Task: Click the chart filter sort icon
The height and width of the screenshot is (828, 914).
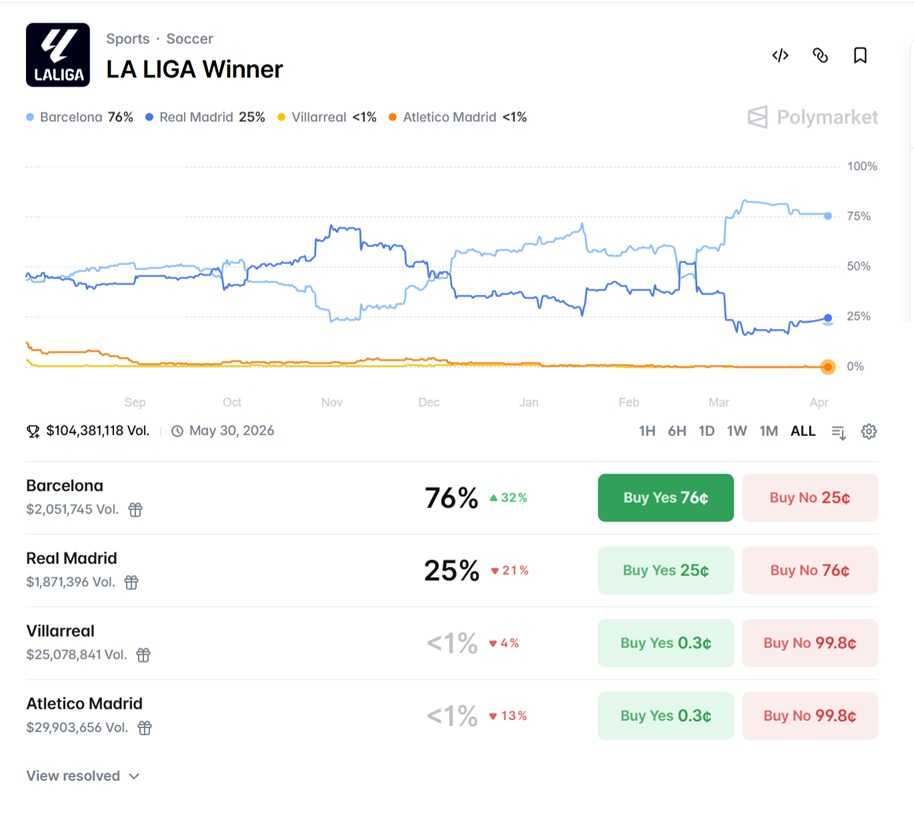Action: point(839,432)
